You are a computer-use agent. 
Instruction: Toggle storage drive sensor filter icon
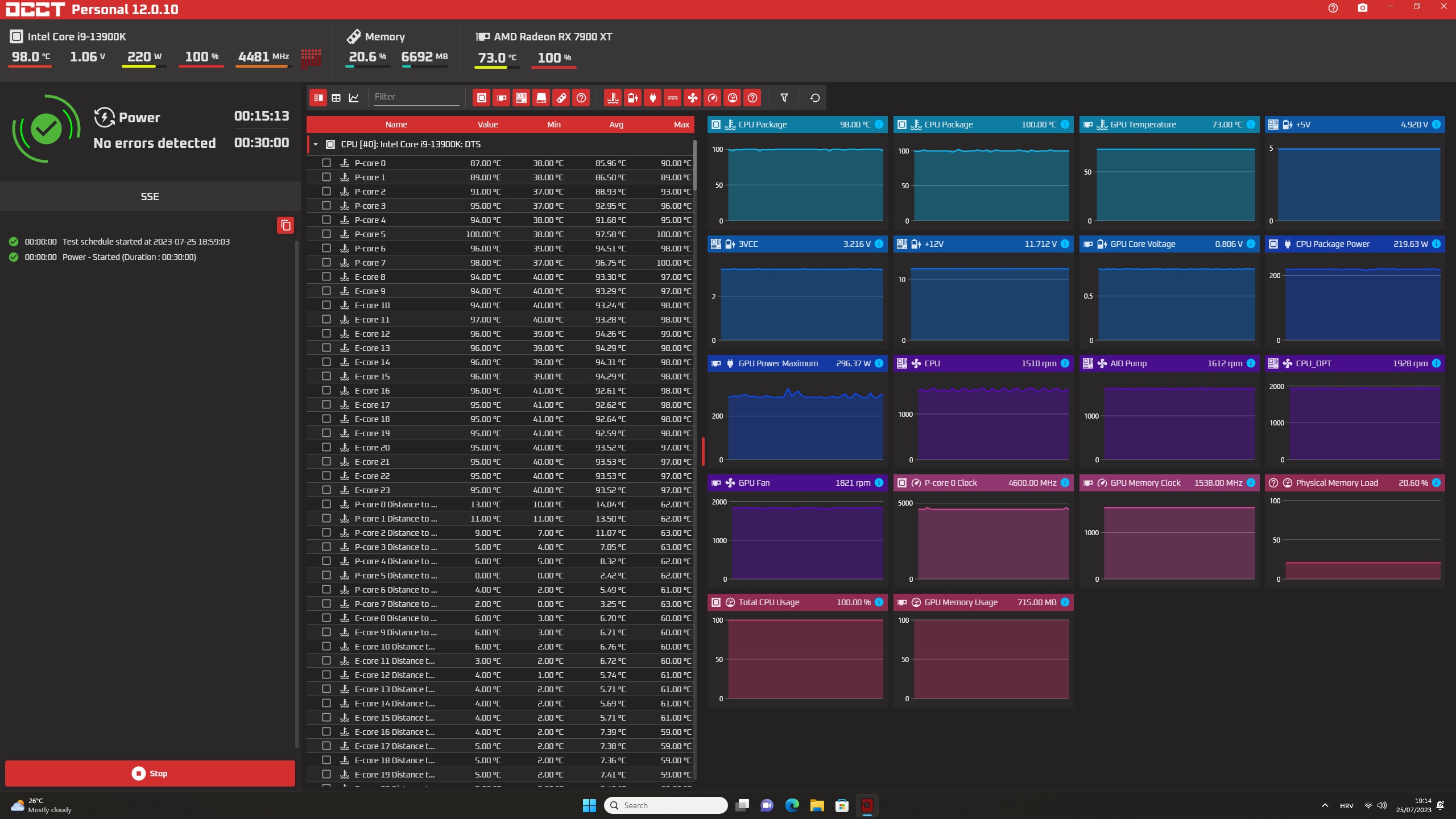coord(541,98)
